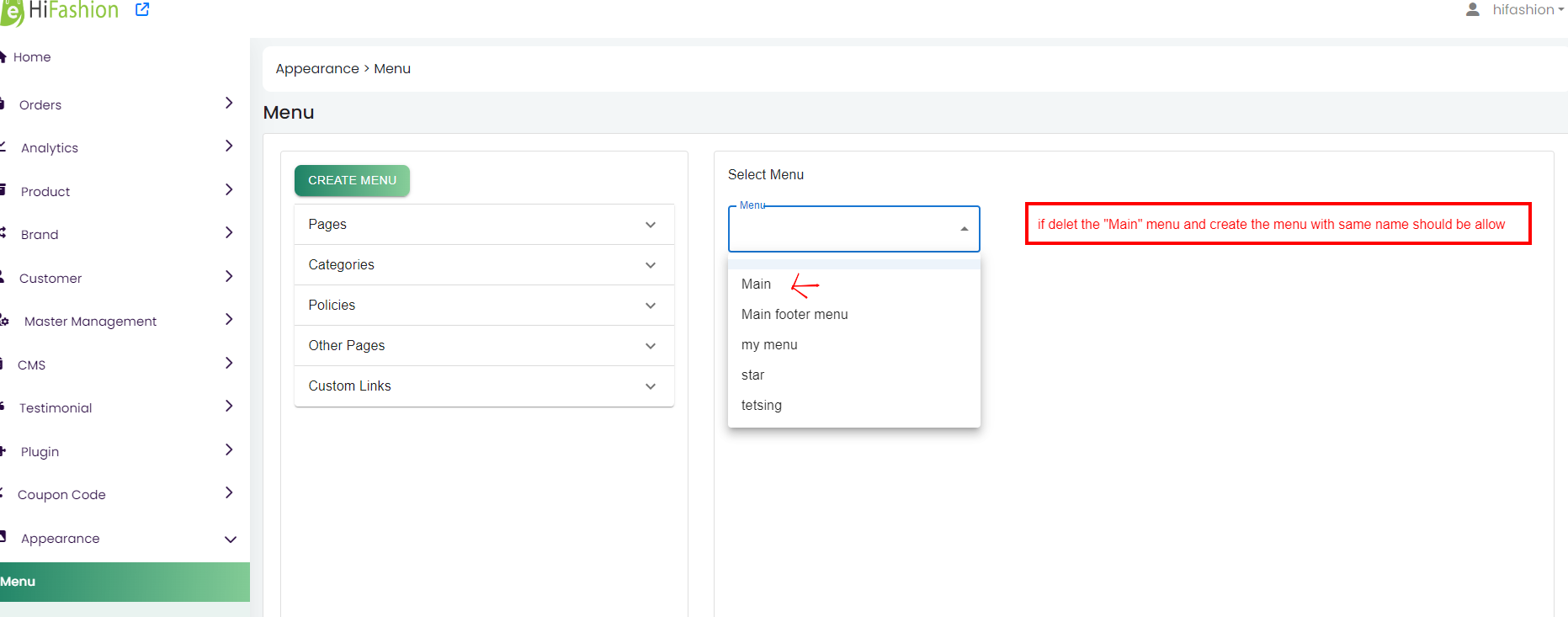Screen dimensions: 1568x617
Task: Click the Appearance breadcrumb link
Action: pos(317,69)
